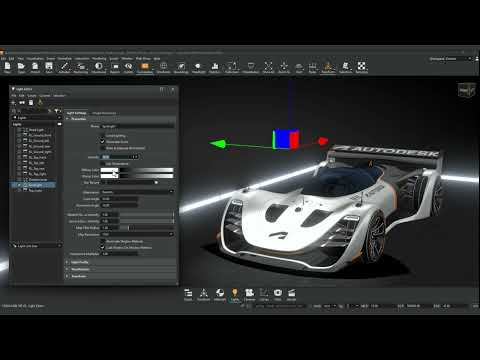
Task: Click the Show All toolbar icon
Action: point(268,67)
